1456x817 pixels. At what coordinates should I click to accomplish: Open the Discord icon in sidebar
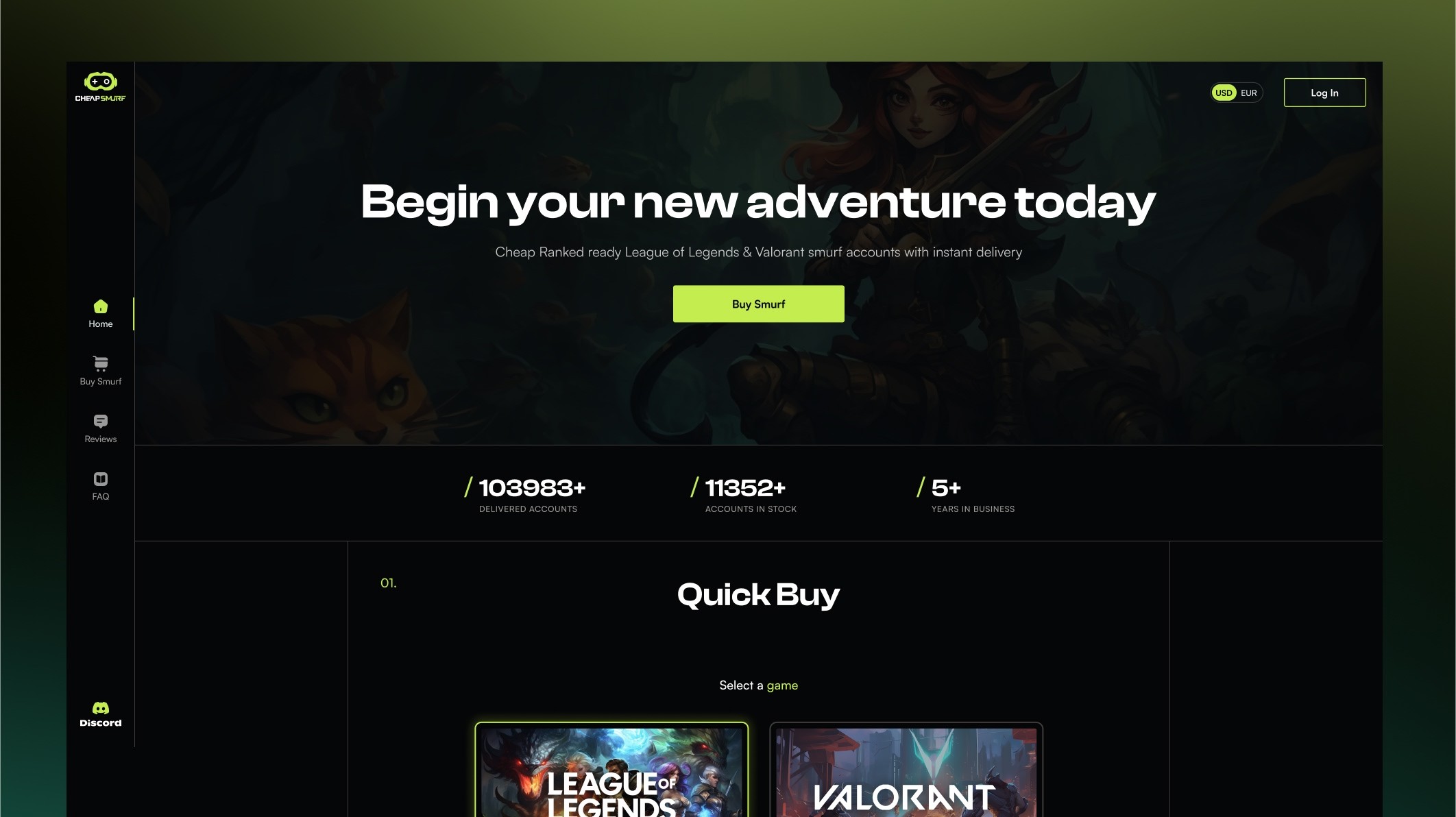[x=101, y=708]
